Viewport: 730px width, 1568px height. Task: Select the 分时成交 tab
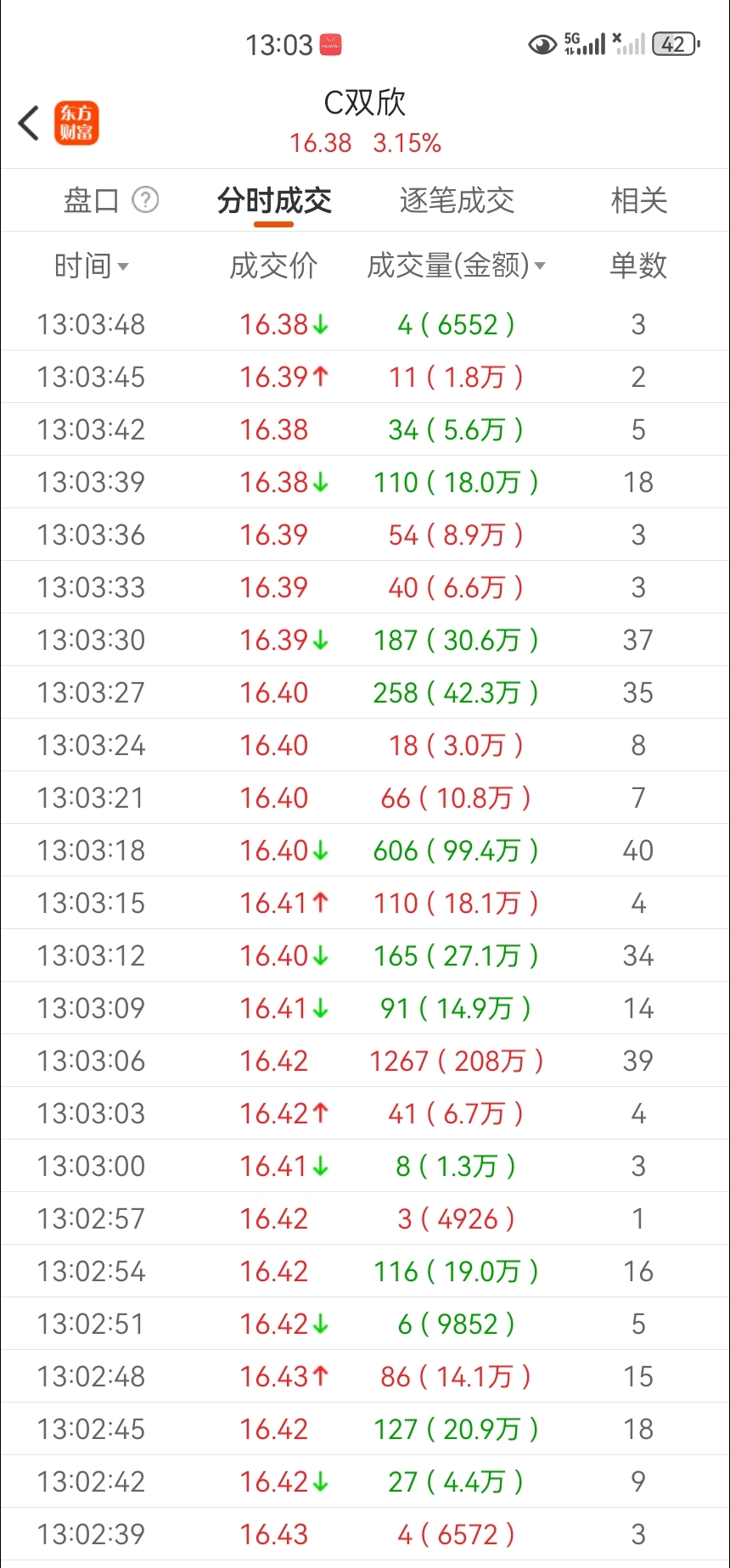point(274,201)
